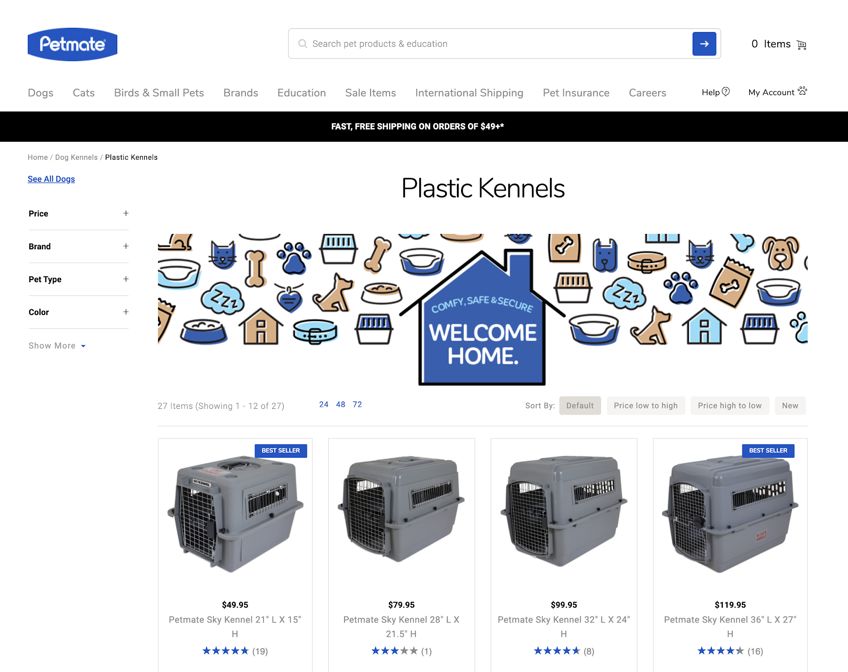
Task: Click the $119.95 price
Action: tap(730, 604)
